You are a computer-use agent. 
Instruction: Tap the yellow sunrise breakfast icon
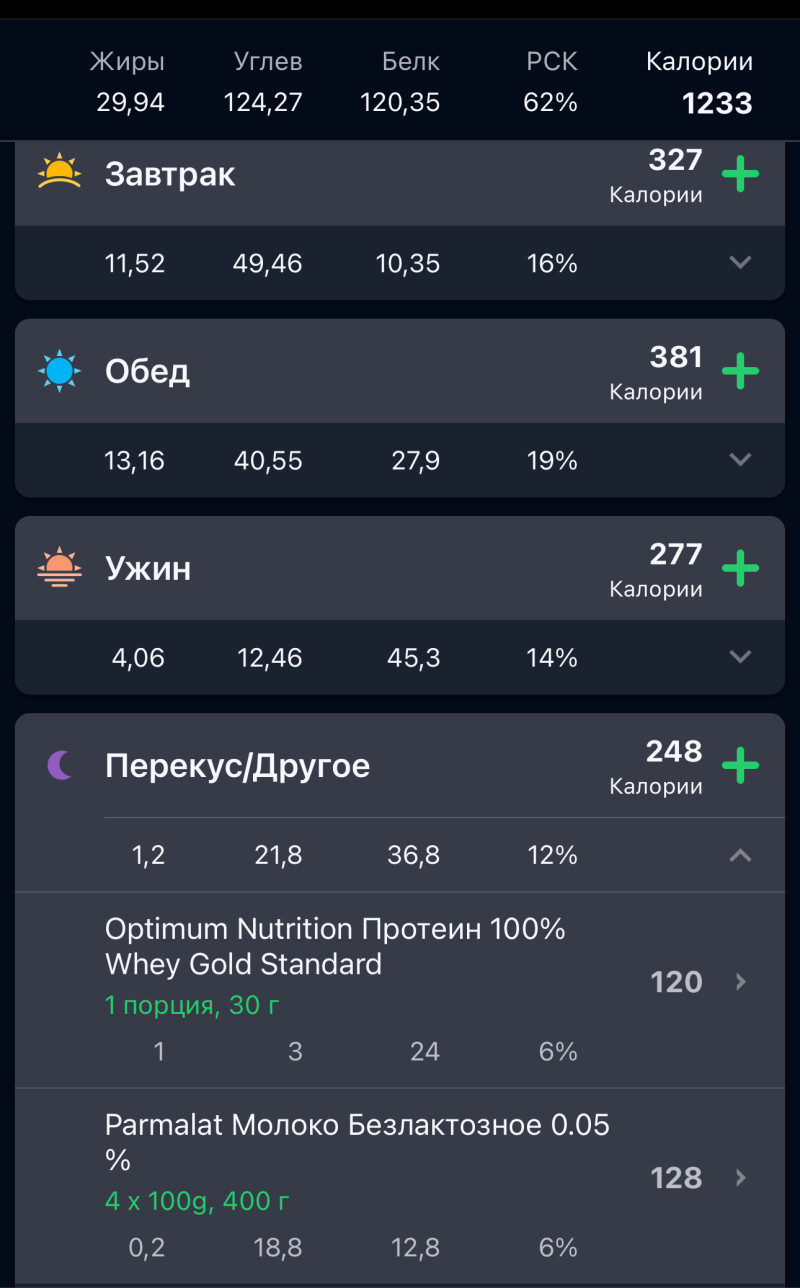coord(58,173)
